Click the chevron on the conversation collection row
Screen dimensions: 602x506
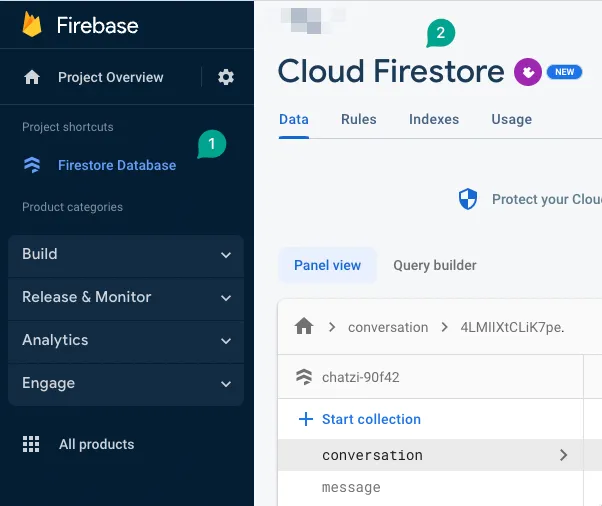point(563,455)
